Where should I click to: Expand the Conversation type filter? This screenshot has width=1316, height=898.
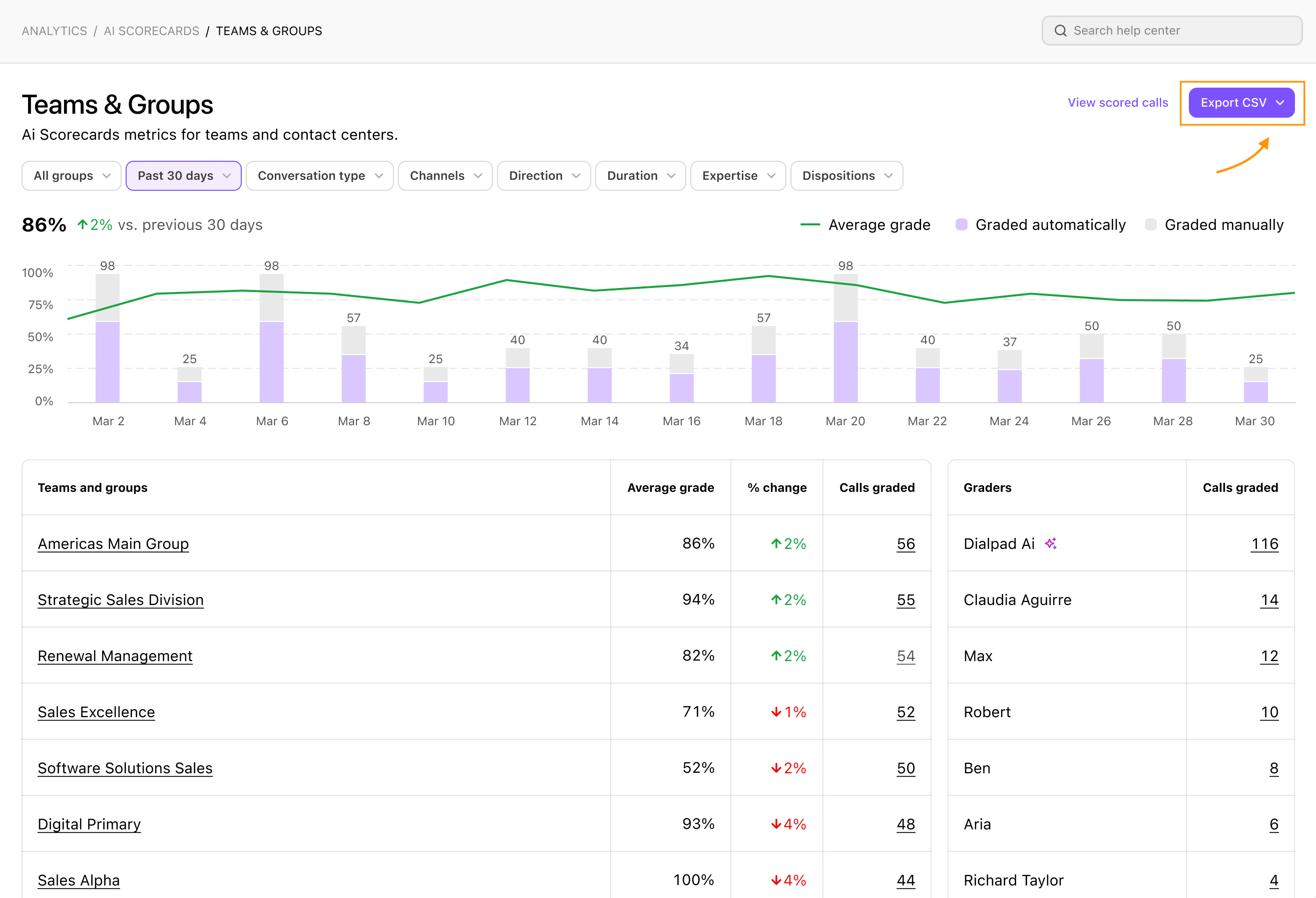319,176
